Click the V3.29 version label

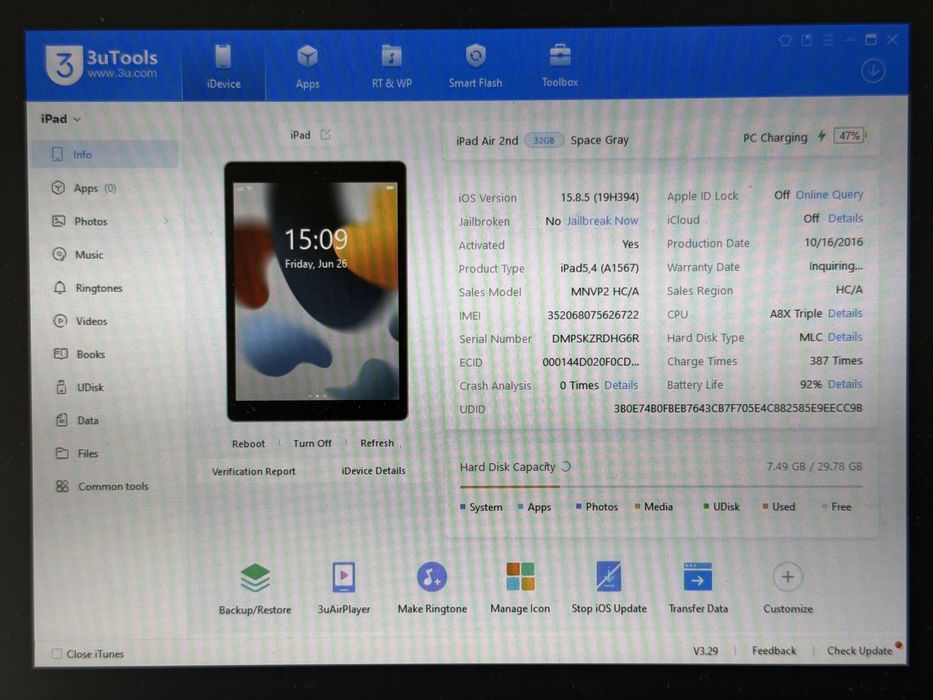705,651
